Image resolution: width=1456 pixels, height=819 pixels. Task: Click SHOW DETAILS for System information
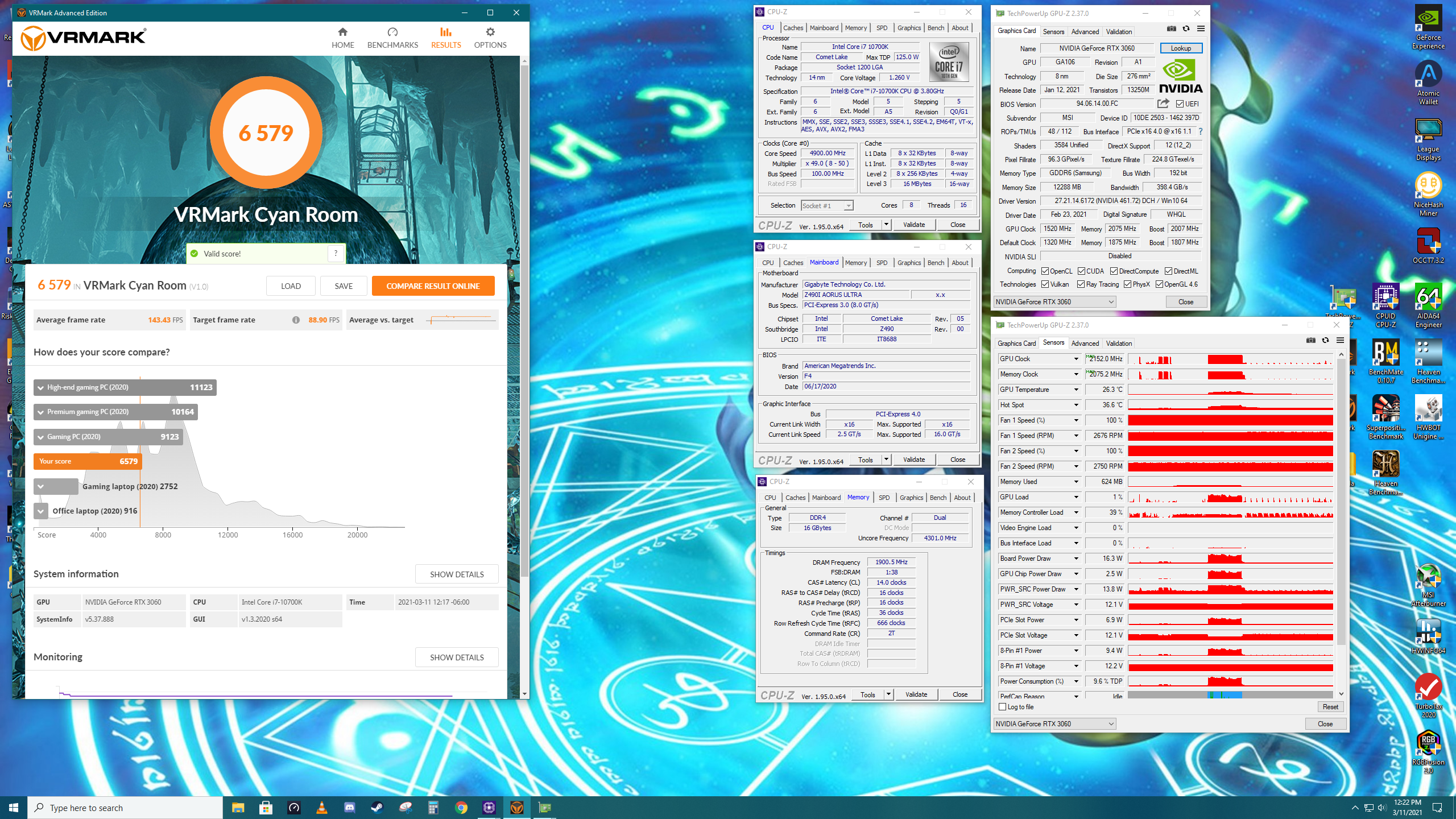457,574
